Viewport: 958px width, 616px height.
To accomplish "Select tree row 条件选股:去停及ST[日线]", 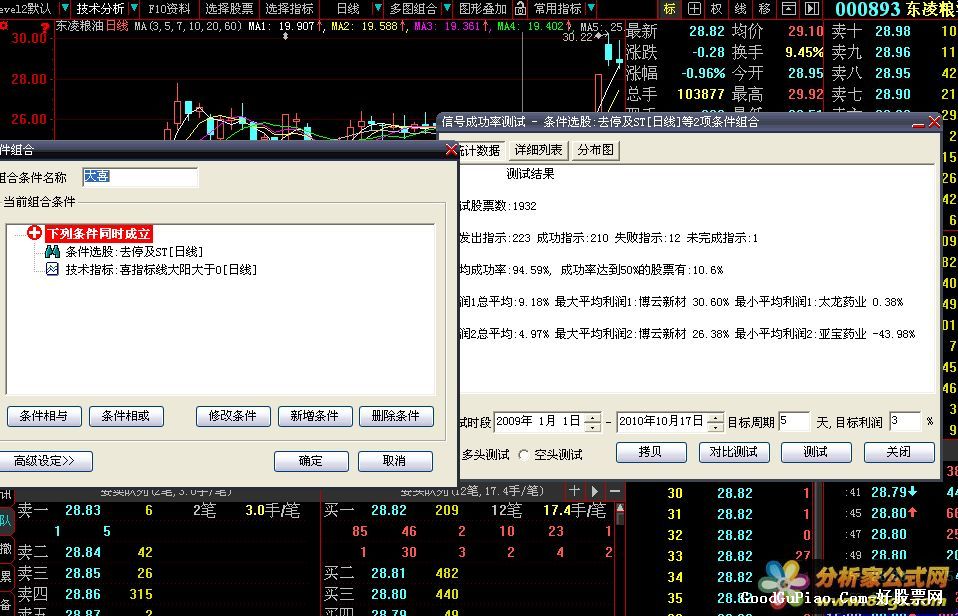I will [134, 251].
